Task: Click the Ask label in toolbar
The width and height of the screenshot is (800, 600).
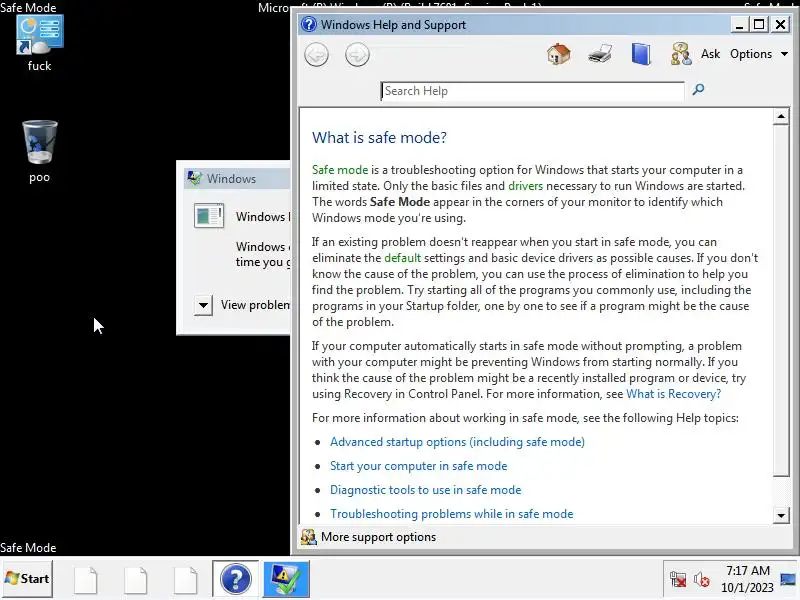Action: tap(710, 54)
